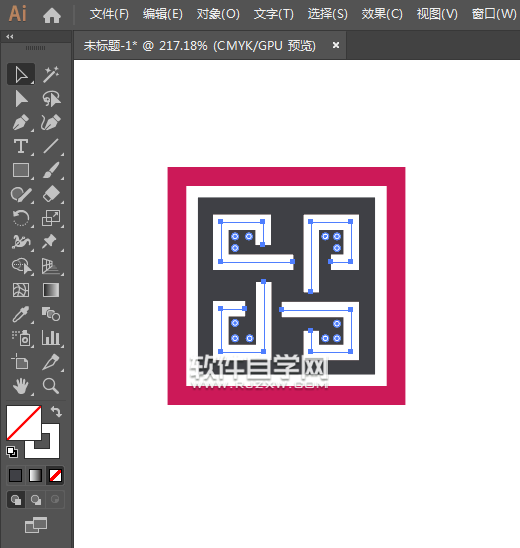Switch to Draw Behind mode
520x548 pixels.
pyautogui.click(x=36, y=499)
